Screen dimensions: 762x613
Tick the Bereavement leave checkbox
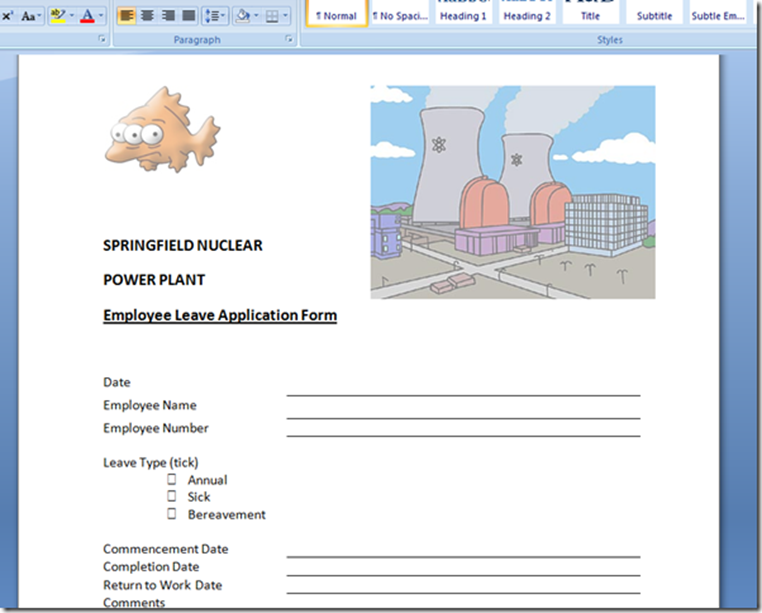(x=172, y=513)
